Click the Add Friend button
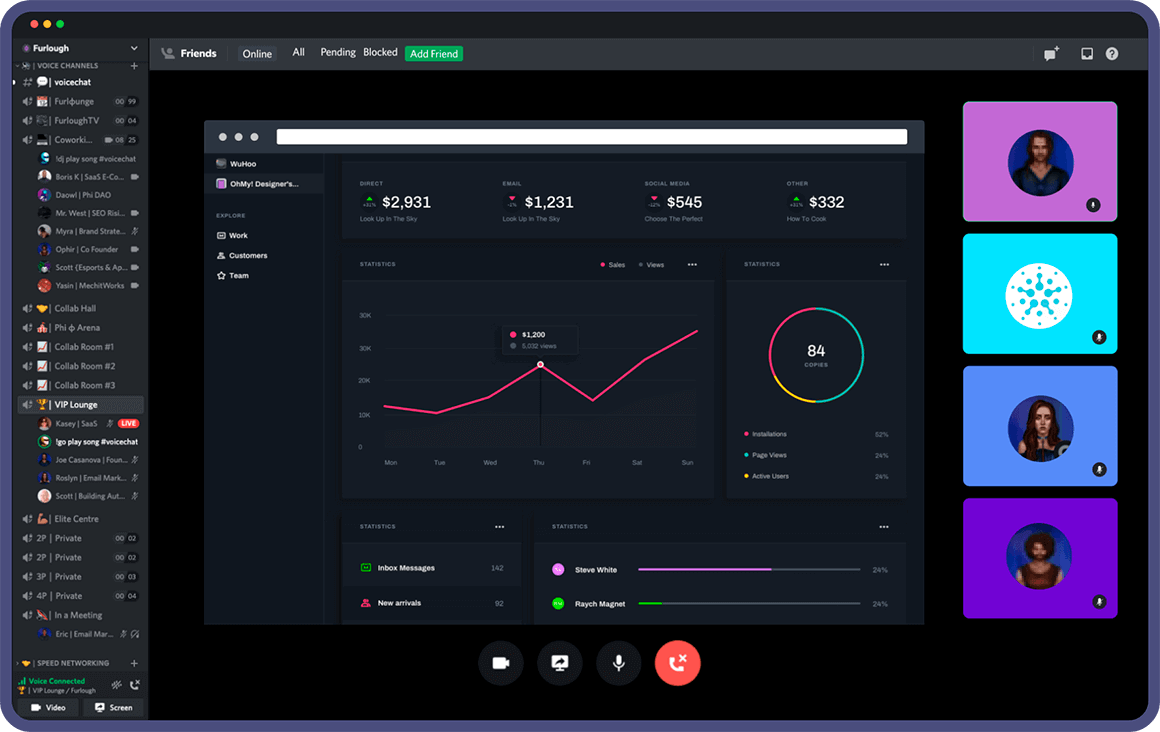This screenshot has height=732, width=1160. (x=434, y=53)
